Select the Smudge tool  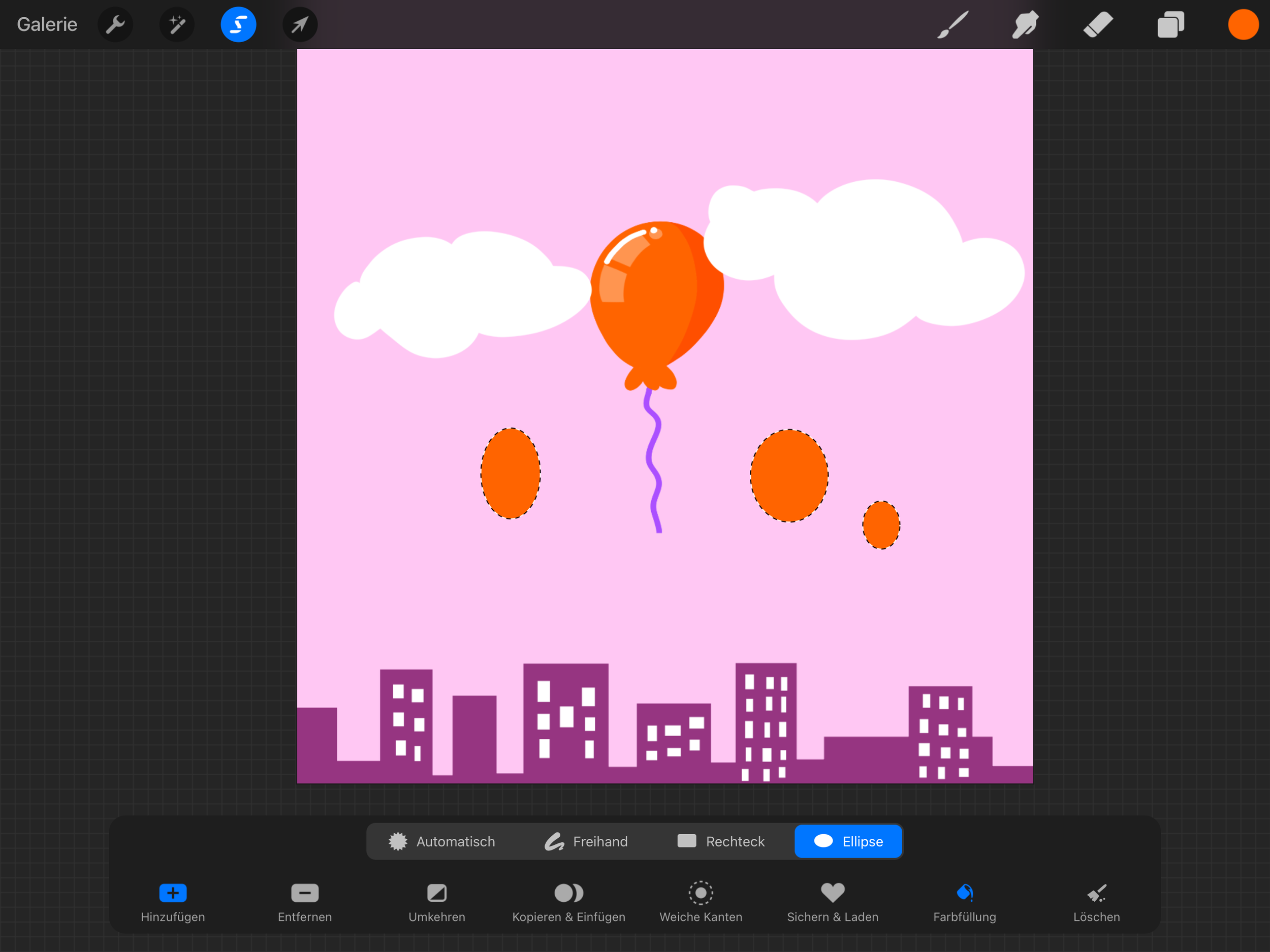[1025, 25]
